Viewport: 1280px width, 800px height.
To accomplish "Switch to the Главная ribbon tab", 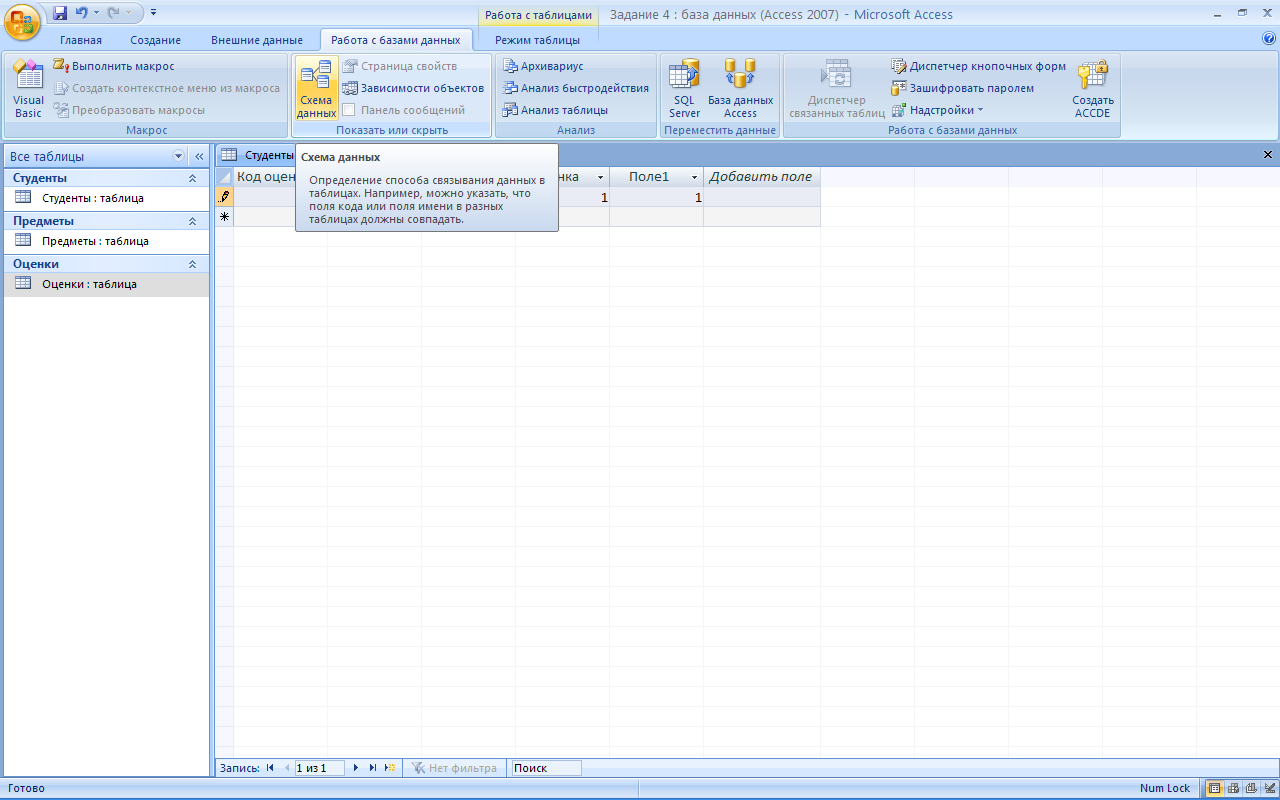I will pos(81,40).
